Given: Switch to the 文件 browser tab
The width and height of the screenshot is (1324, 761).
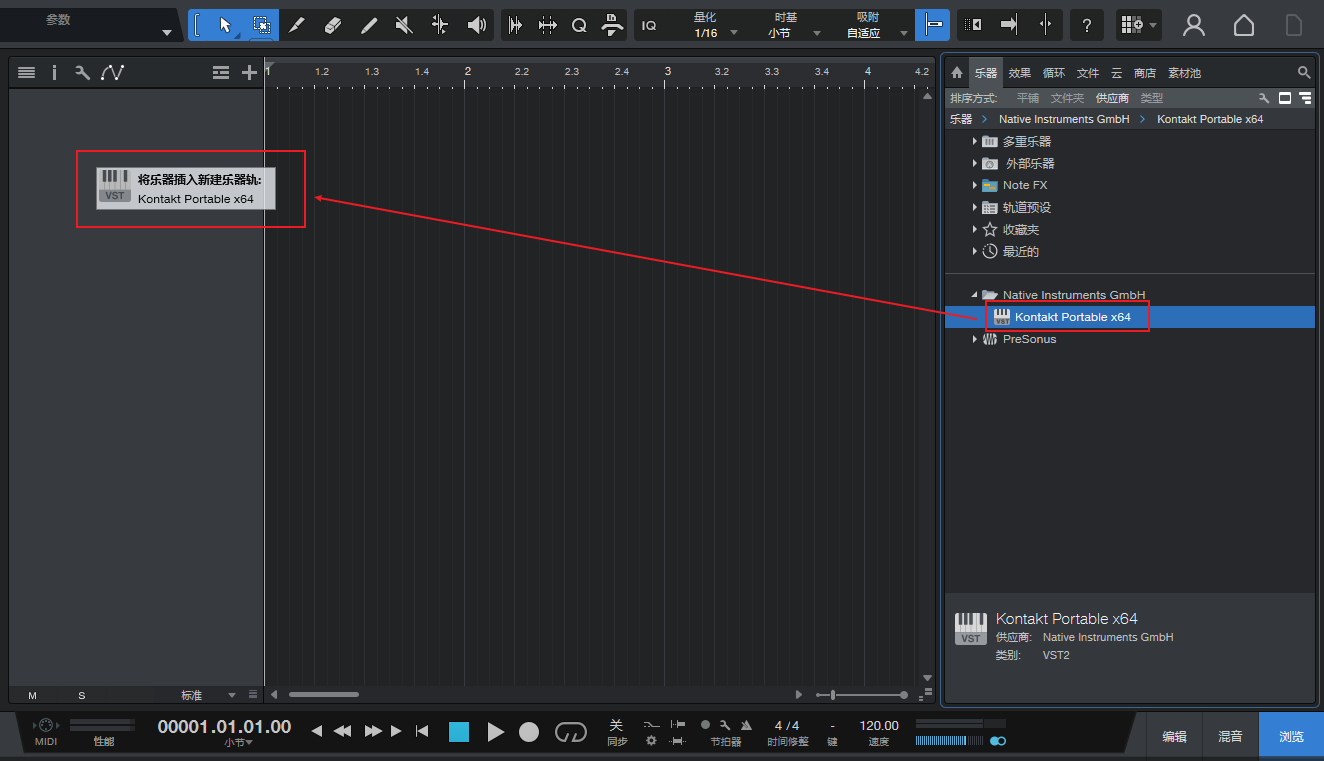Looking at the screenshot, I should [x=1088, y=73].
